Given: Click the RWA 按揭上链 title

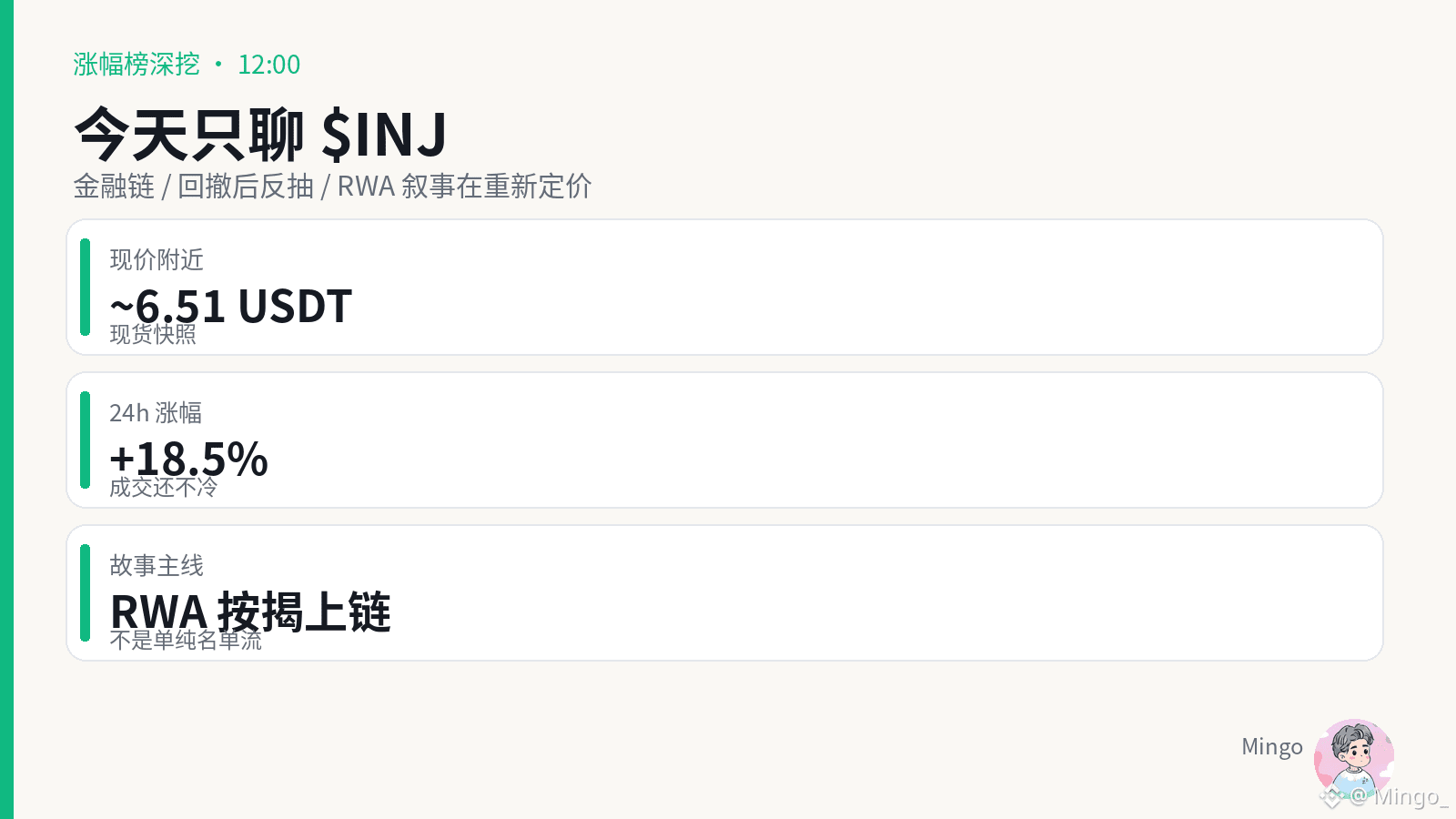Looking at the screenshot, I should [x=250, y=612].
